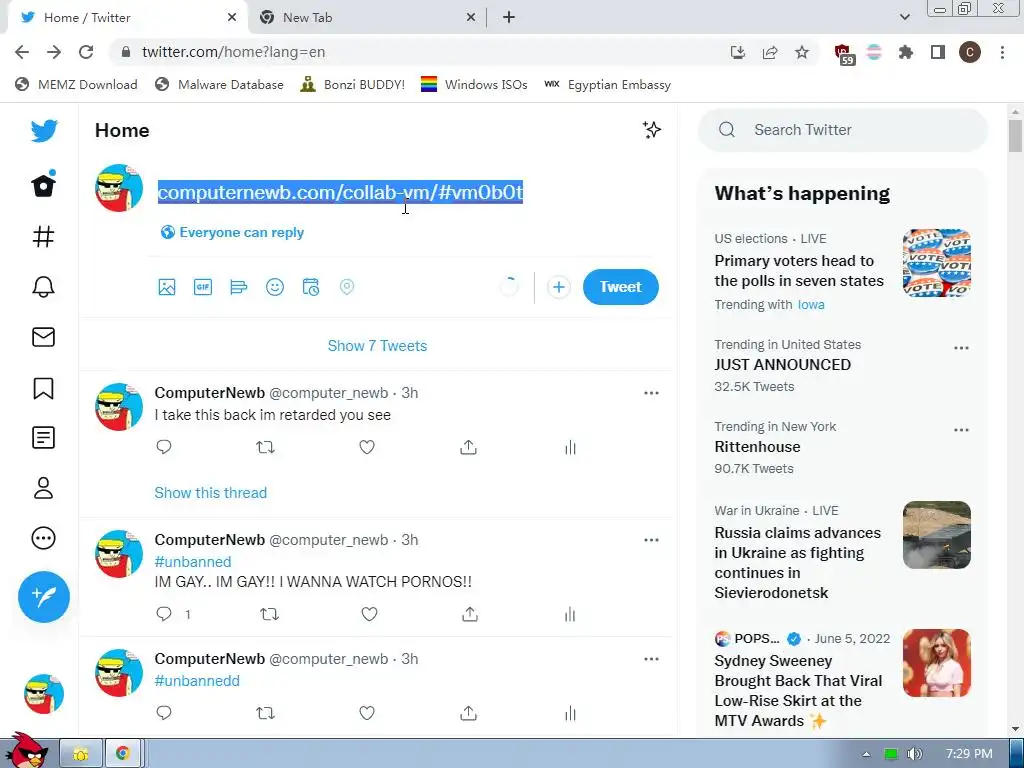Viewport: 1024px width, 768px height.
Task: Open the Home sidebar icon
Action: pos(44,185)
